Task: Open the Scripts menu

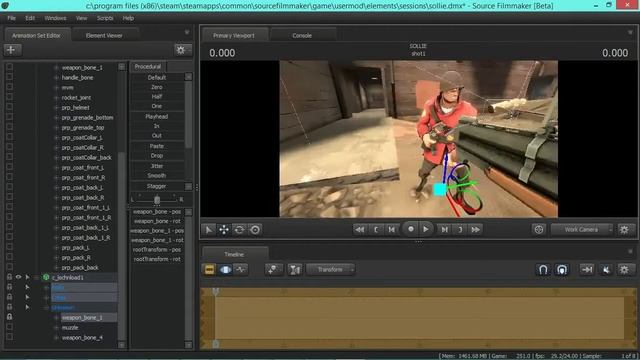Action: click(x=105, y=18)
